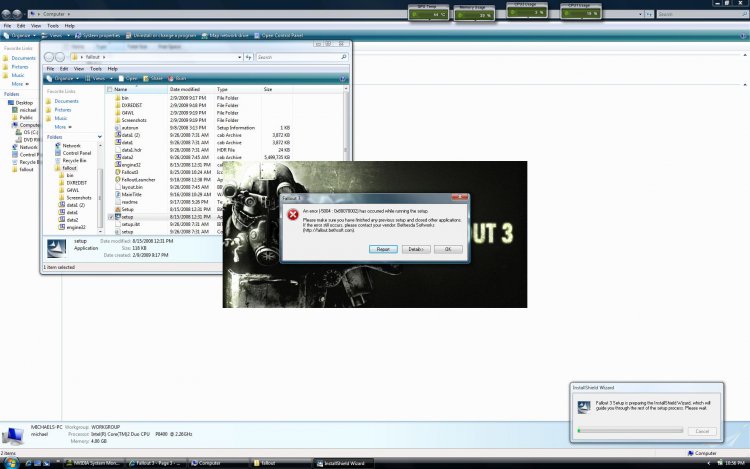This screenshot has height=469, width=750.
Task: Switch to NVIDIA System Monitor taskbar button
Action: tap(94, 463)
